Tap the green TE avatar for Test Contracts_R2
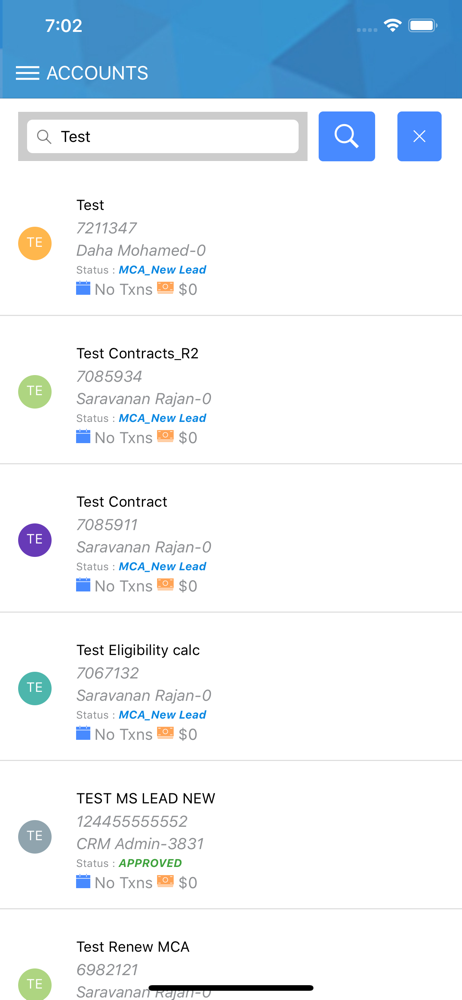Screen dimensions: 462x1000 pyautogui.click(x=34, y=391)
